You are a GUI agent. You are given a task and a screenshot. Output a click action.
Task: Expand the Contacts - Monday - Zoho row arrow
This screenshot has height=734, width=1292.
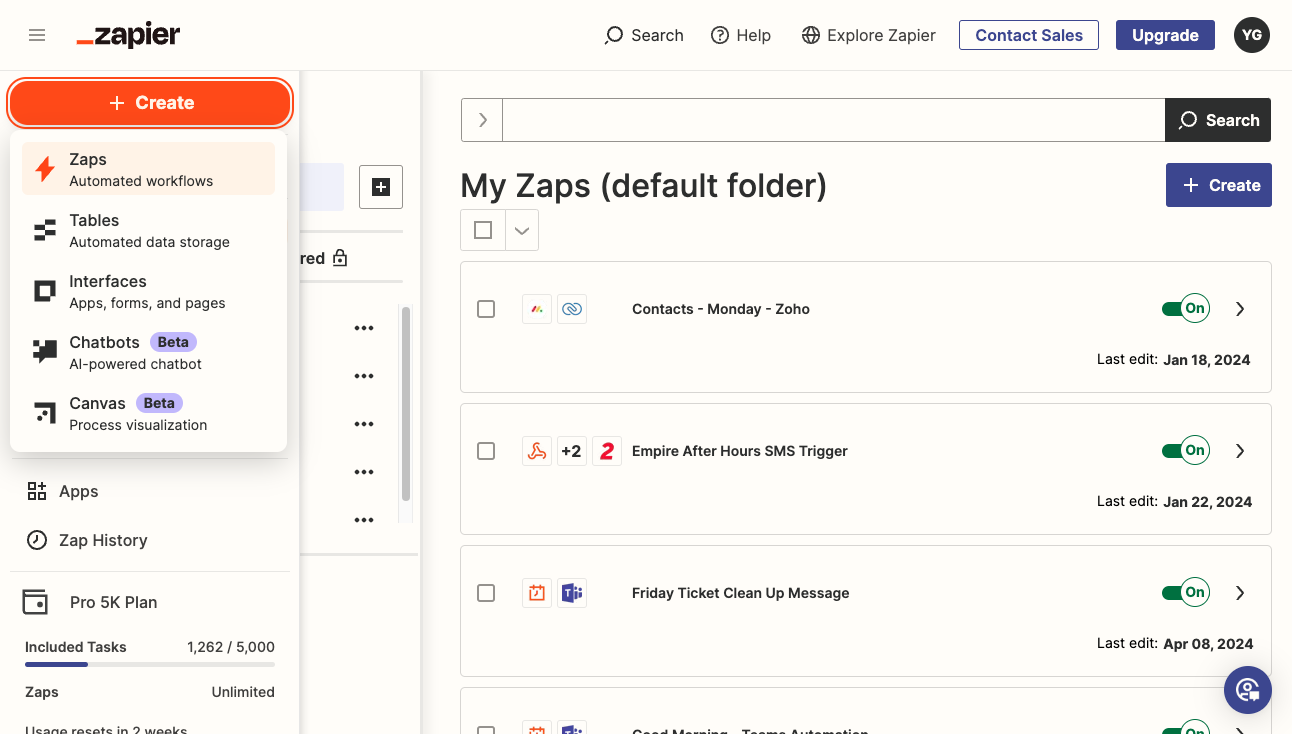pyautogui.click(x=1240, y=309)
